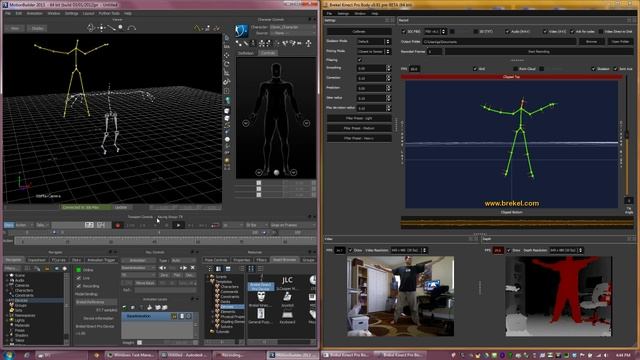
Task: Open MotionBuilder's Animation menu
Action: click(x=35, y=13)
